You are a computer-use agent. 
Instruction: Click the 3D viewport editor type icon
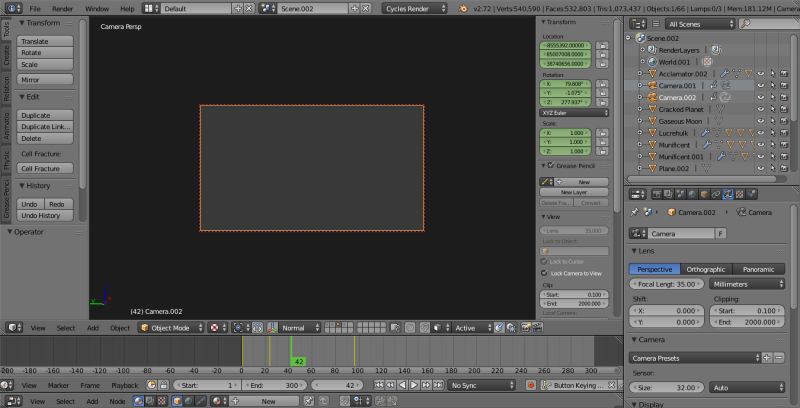[15, 327]
